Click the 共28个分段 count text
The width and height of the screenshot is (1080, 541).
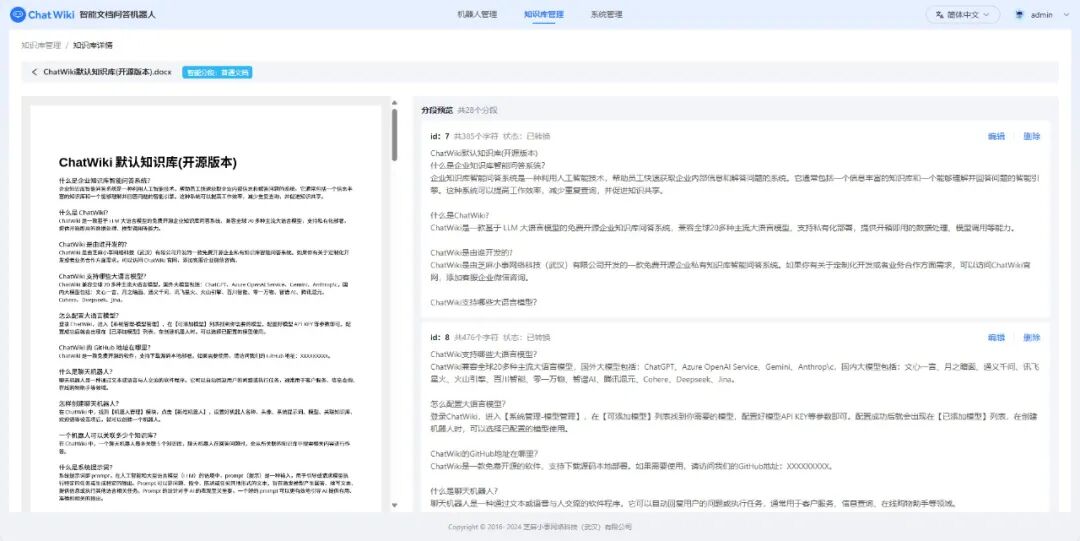click(477, 110)
